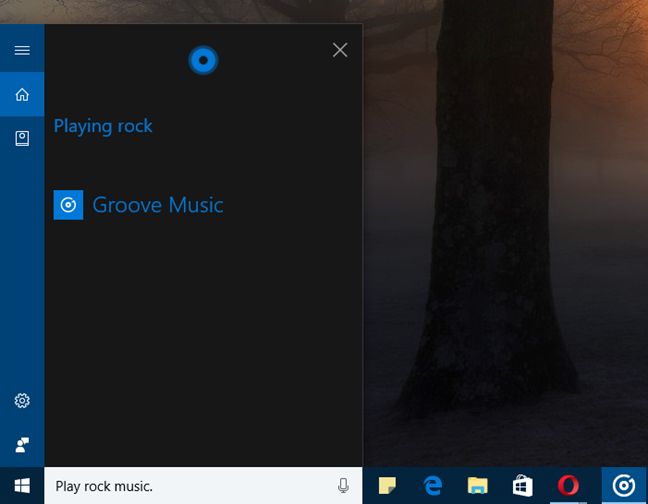
Task: Switch to Groove Music on the taskbar
Action: [624, 485]
